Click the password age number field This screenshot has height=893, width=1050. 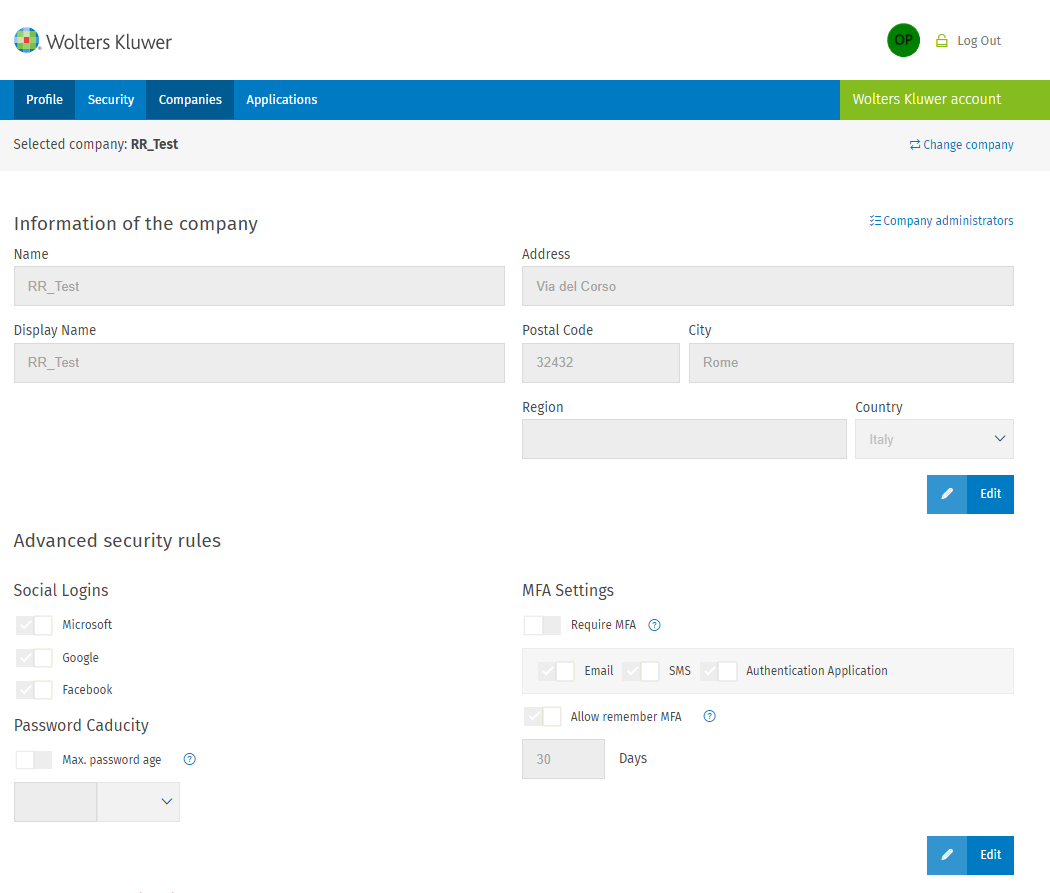click(56, 802)
